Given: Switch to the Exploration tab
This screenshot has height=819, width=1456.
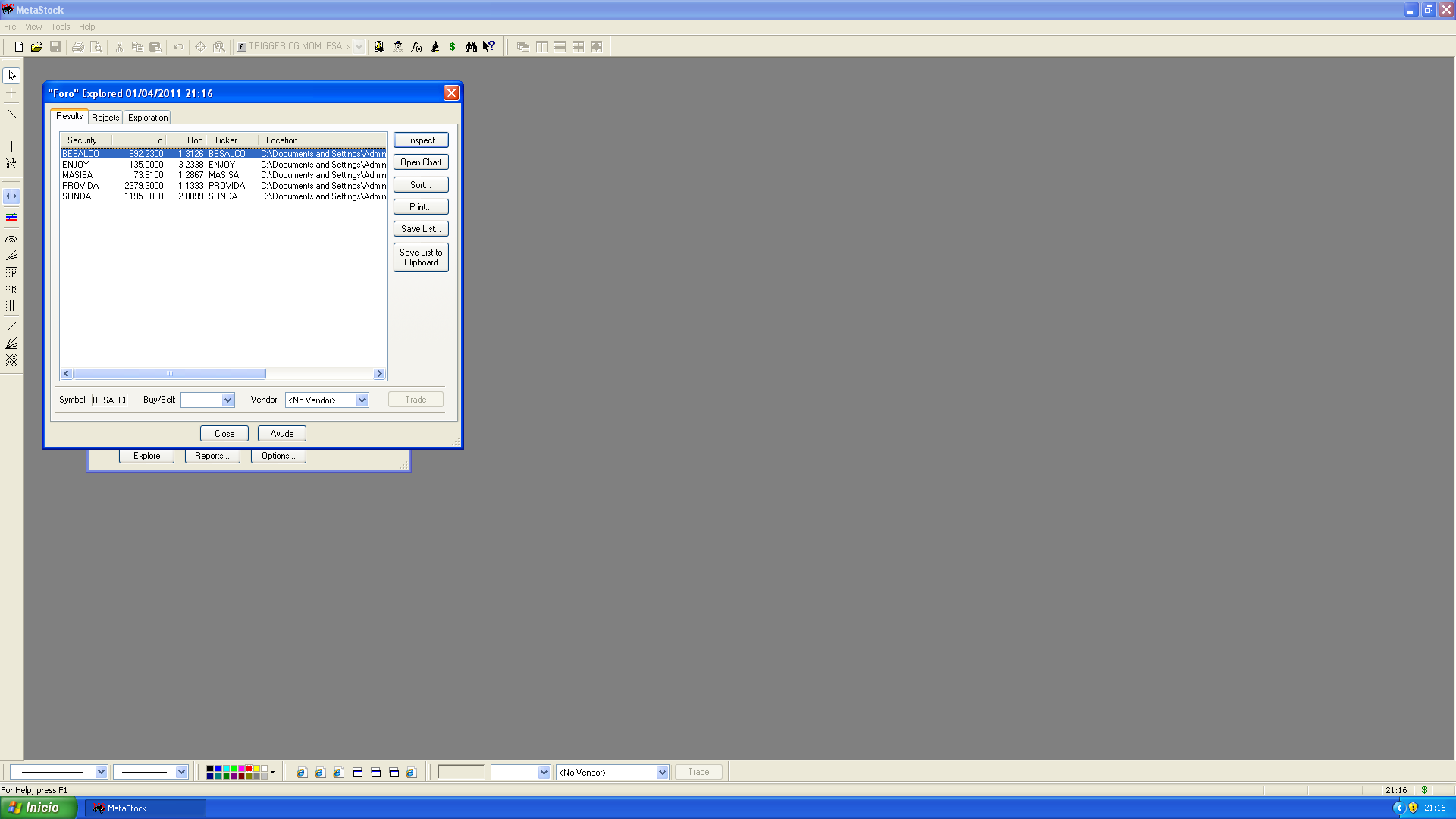Looking at the screenshot, I should (x=148, y=118).
